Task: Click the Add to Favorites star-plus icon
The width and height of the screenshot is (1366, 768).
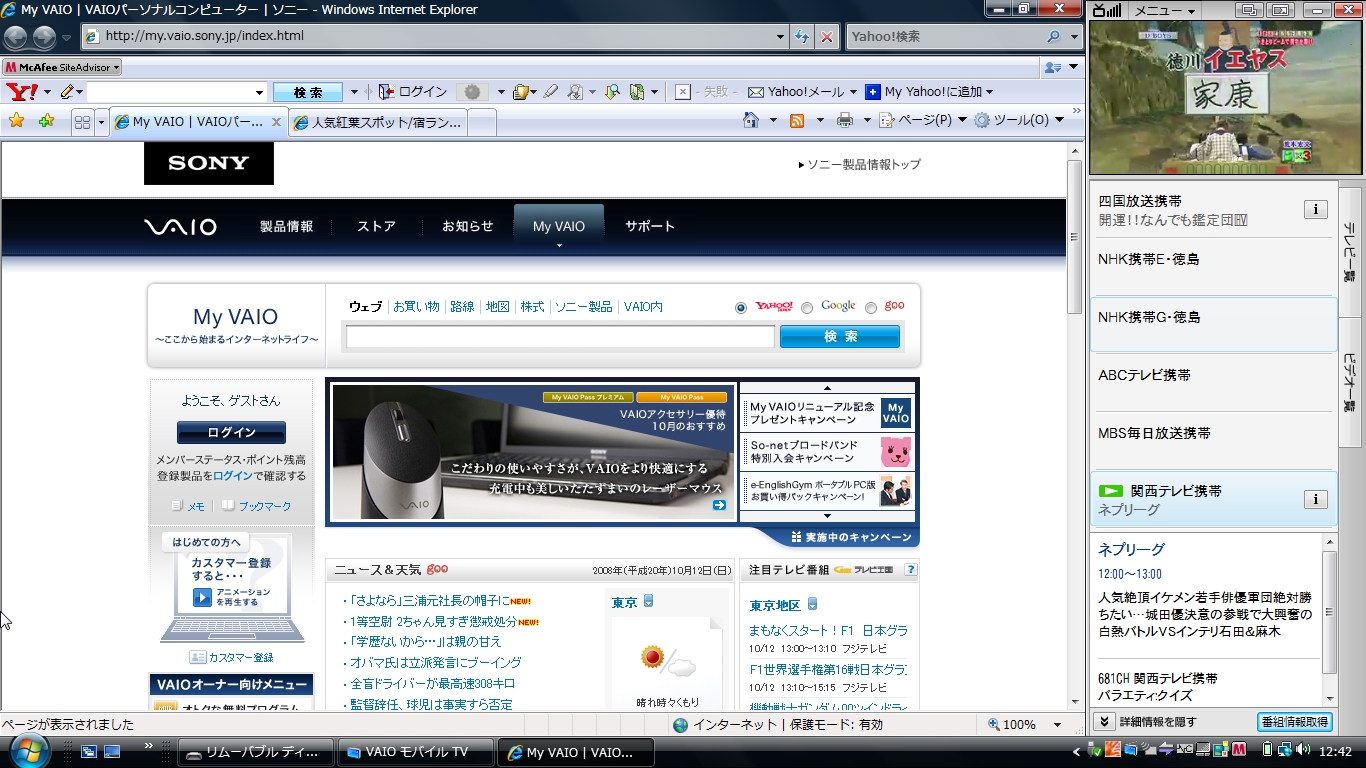Action: 46,121
